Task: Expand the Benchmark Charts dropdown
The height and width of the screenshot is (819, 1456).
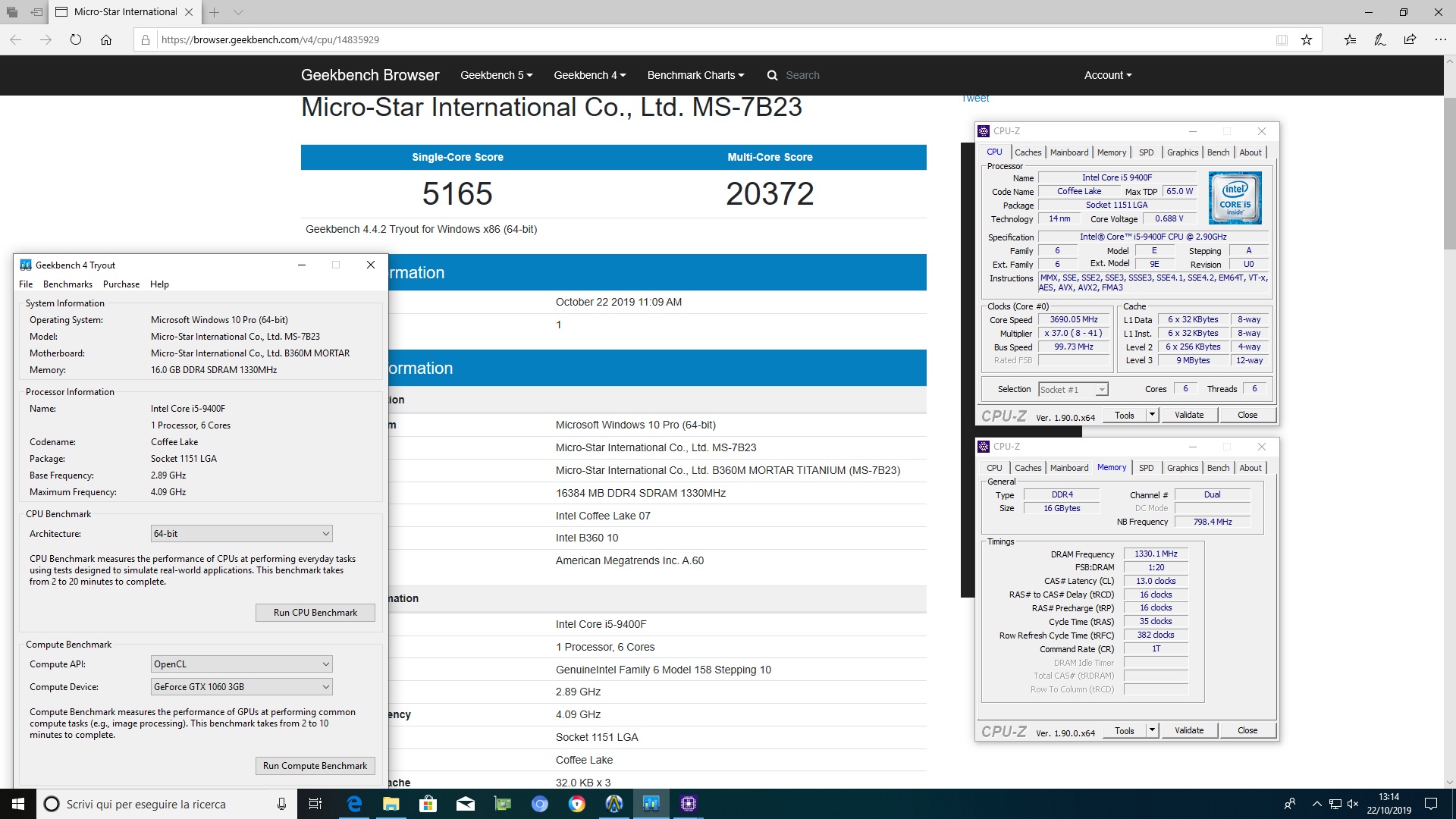Action: pos(695,75)
